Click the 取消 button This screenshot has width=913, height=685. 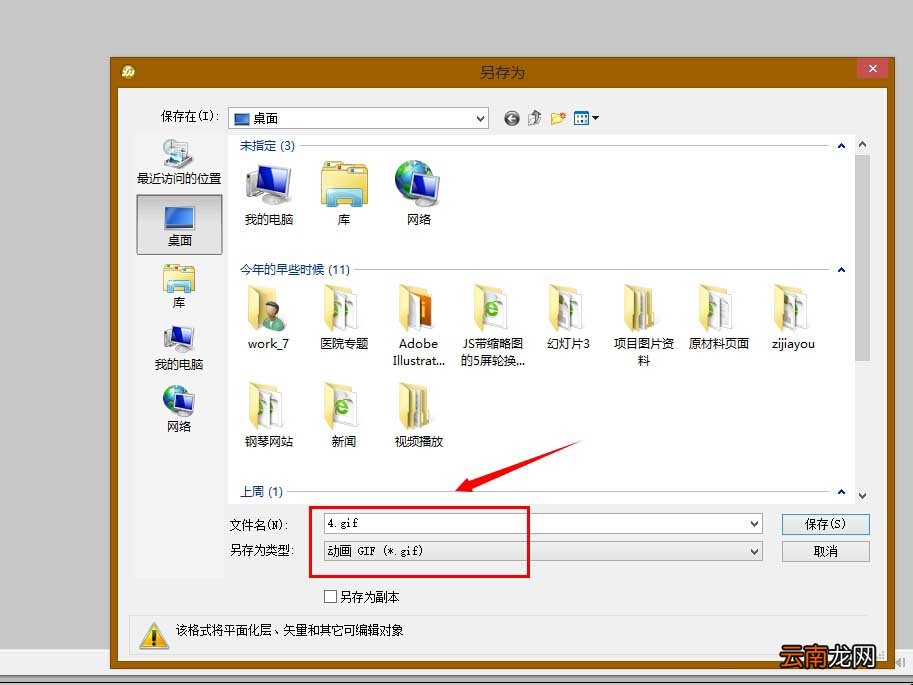coord(826,552)
